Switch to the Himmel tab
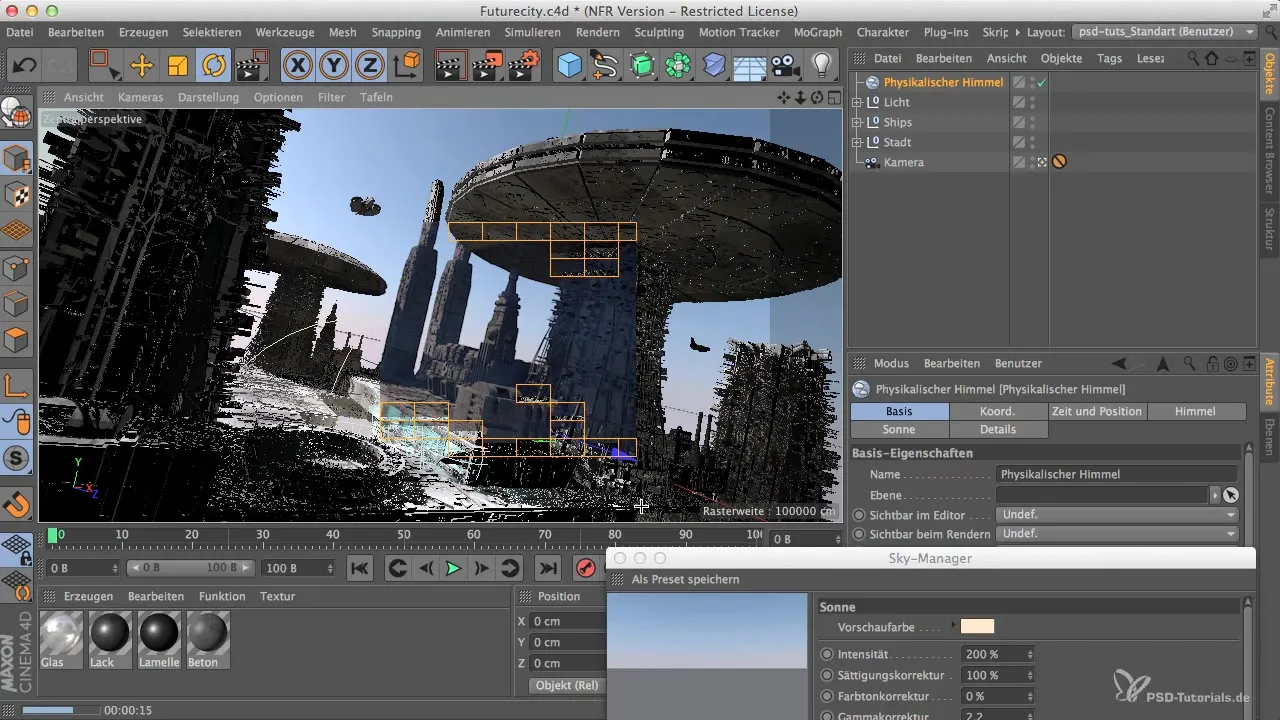The height and width of the screenshot is (720, 1280). click(x=1196, y=411)
